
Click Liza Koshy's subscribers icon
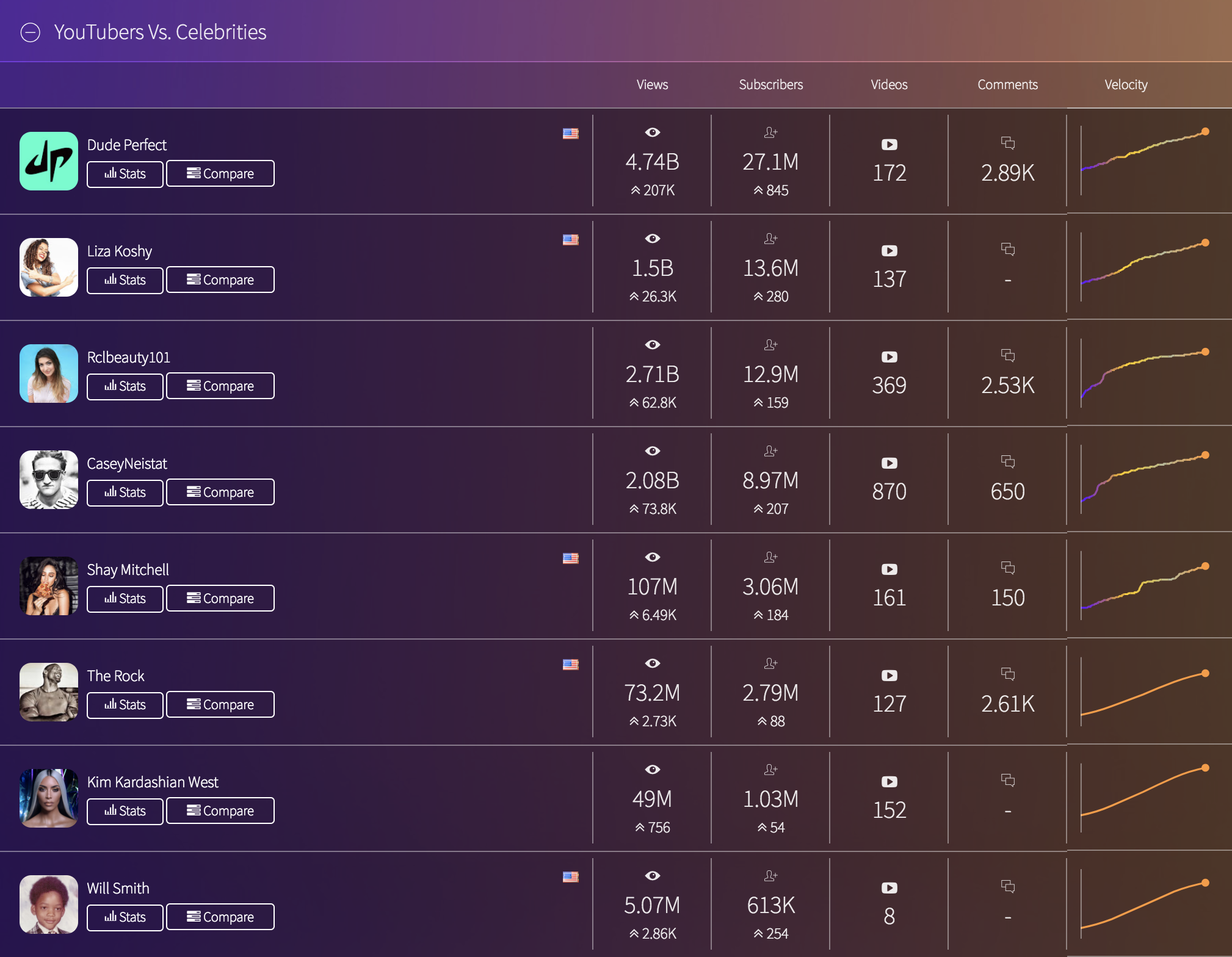(x=770, y=239)
